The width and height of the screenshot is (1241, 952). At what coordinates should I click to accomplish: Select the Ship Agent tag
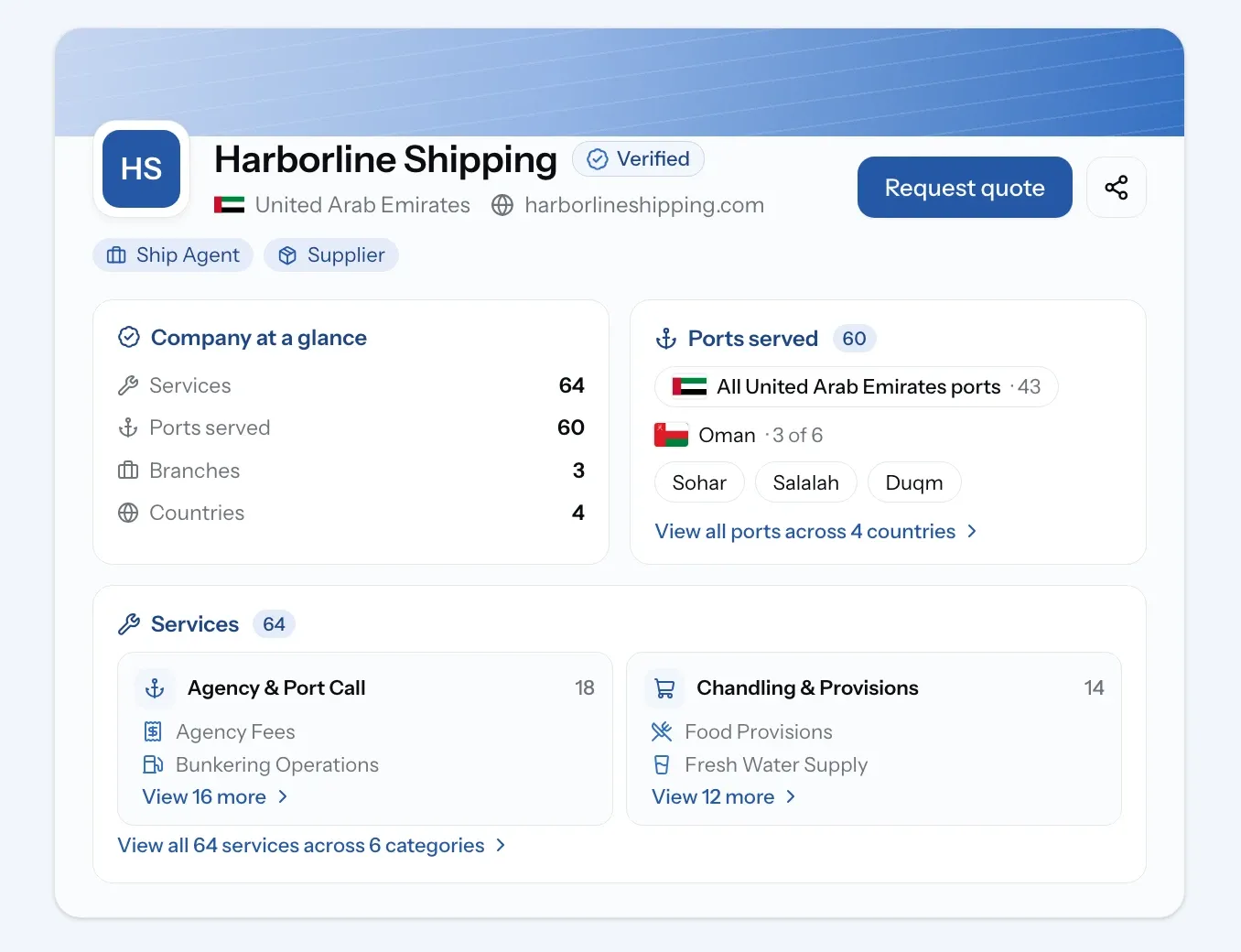tap(173, 255)
